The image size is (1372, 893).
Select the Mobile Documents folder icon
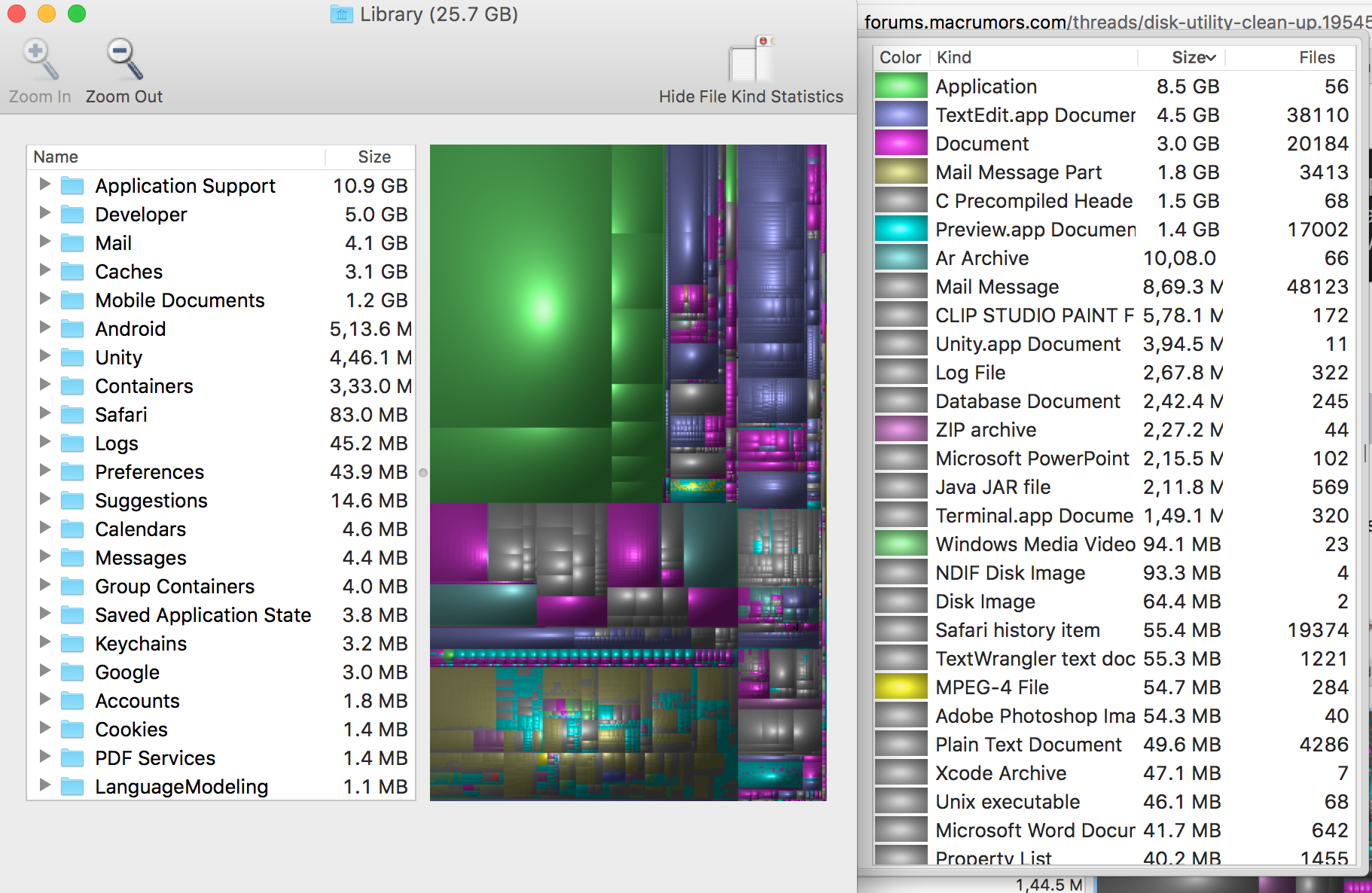(72, 300)
